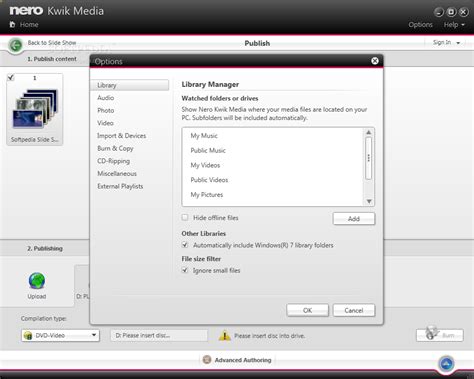The image size is (474, 379).
Task: Select Library in Options sidebar
Action: (130, 85)
